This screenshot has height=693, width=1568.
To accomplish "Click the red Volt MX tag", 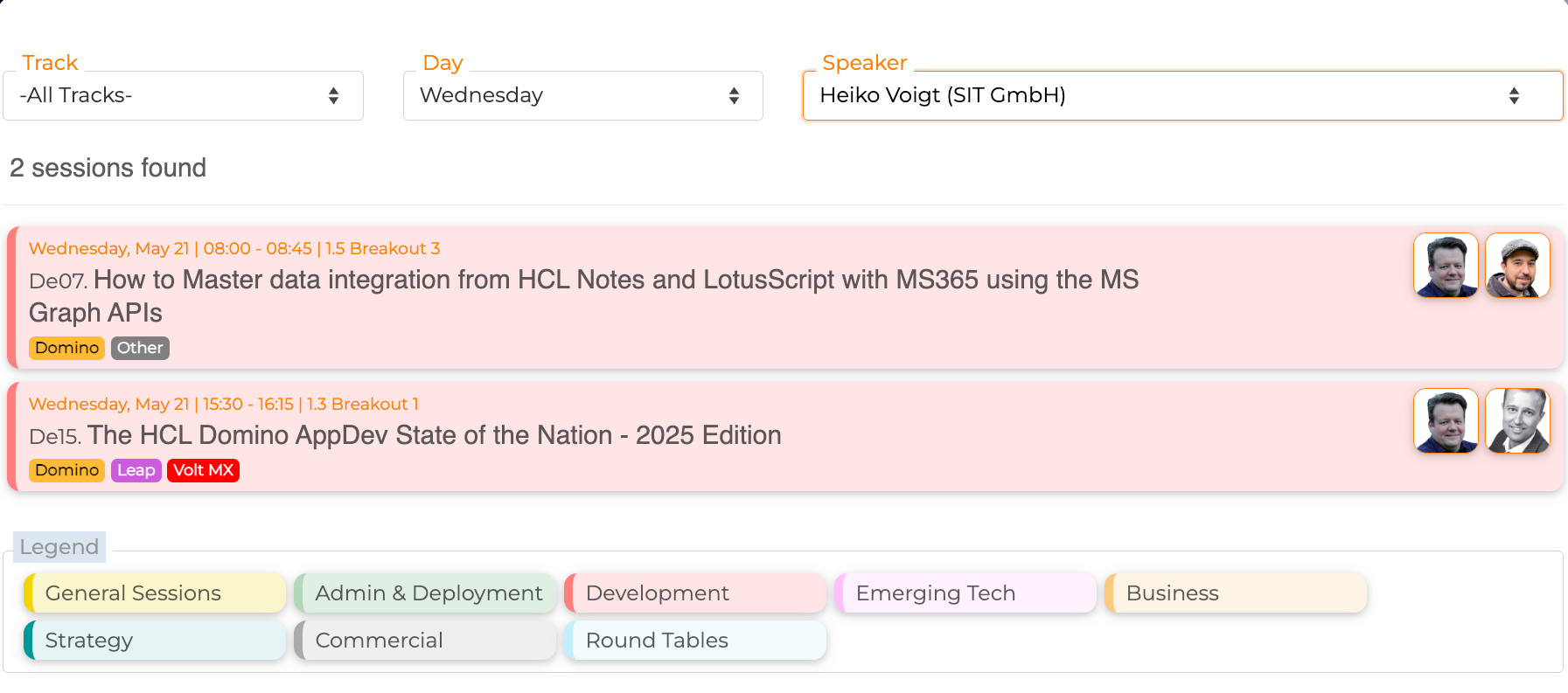I will [203, 470].
